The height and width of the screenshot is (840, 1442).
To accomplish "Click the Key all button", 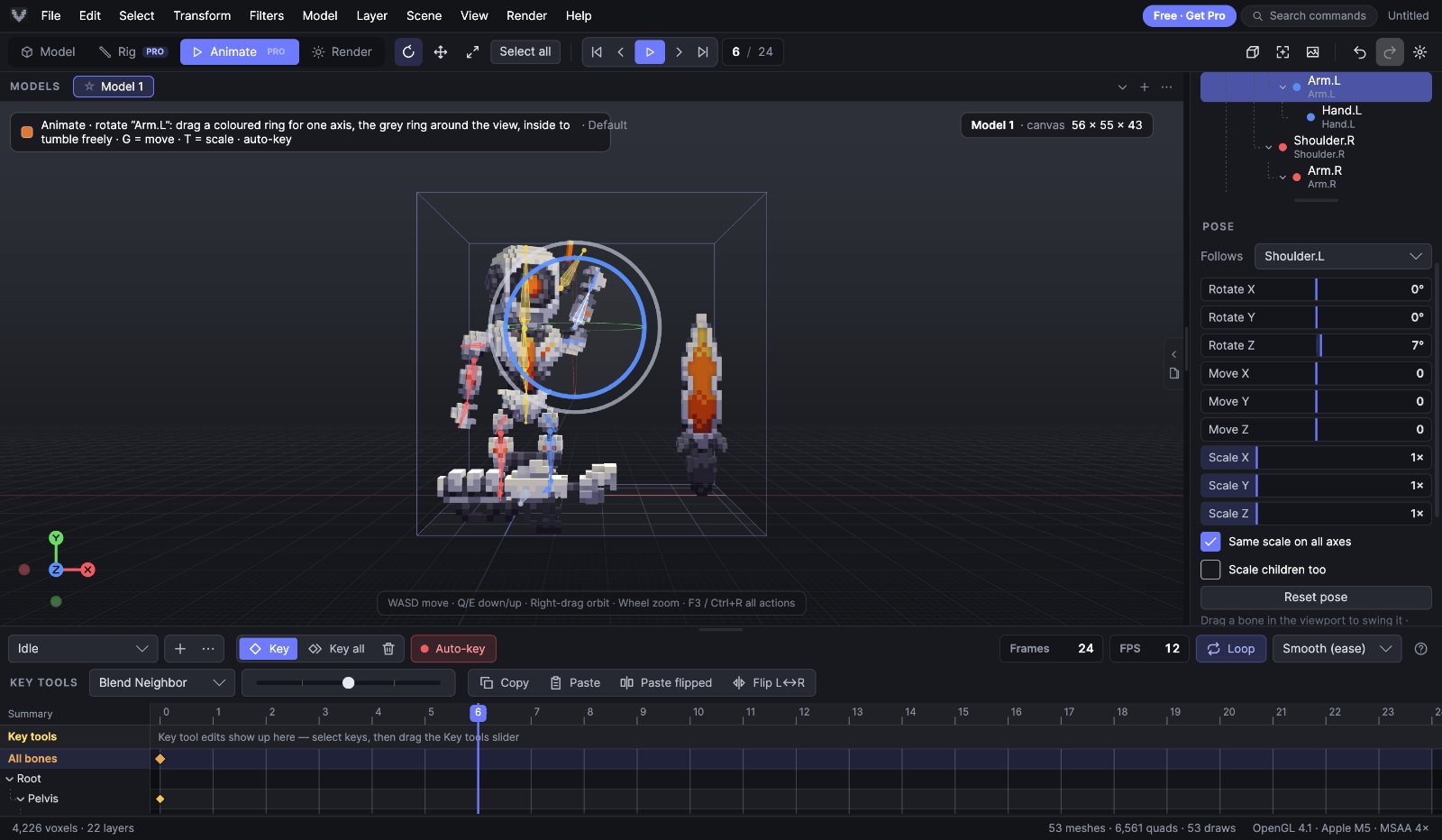I will 337,649.
